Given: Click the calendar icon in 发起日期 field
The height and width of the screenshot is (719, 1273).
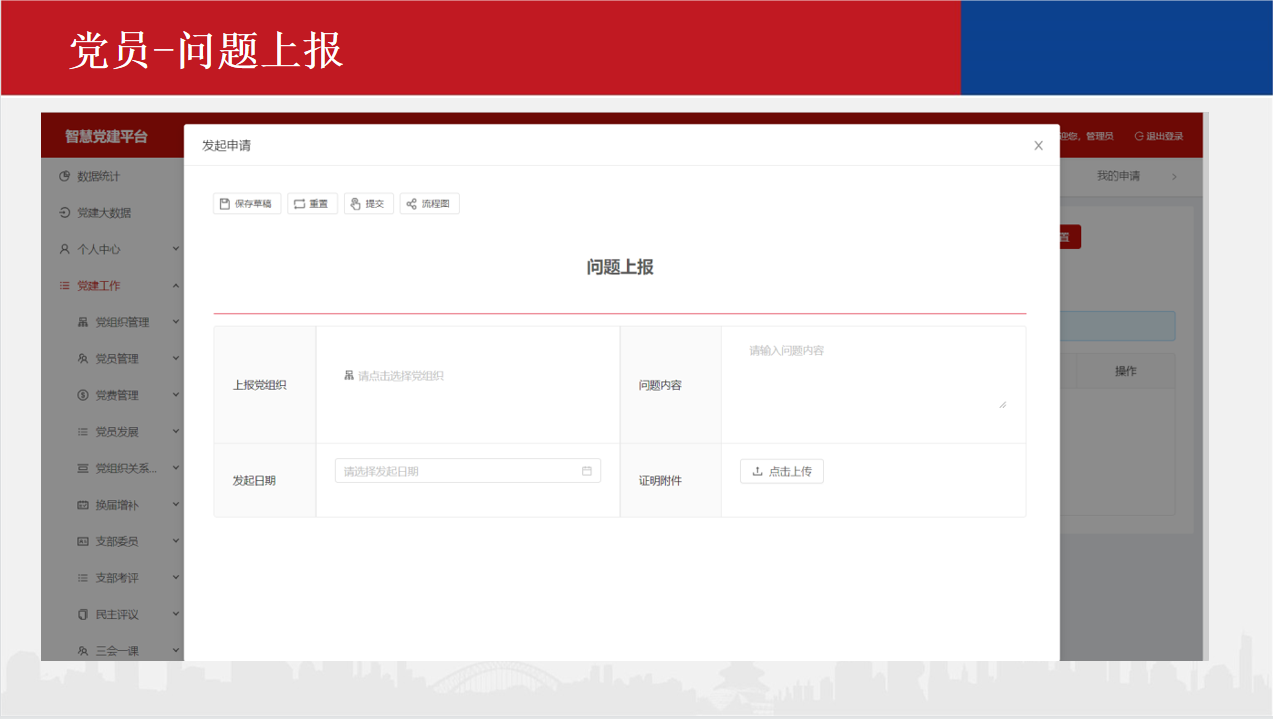Looking at the screenshot, I should coord(587,471).
